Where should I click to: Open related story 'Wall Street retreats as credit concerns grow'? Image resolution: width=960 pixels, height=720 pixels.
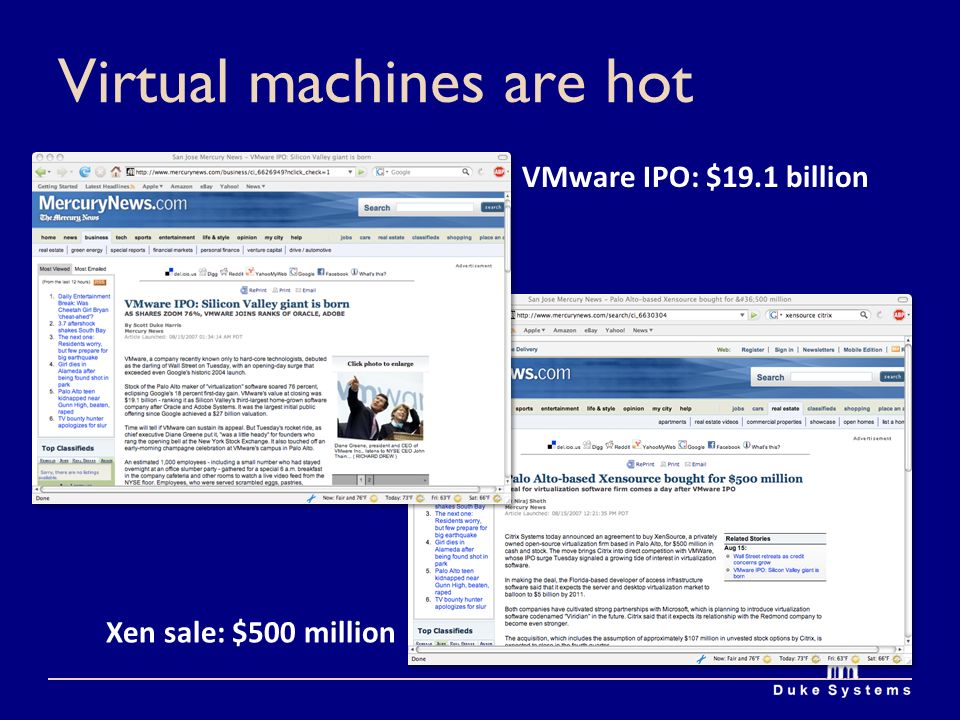tap(768, 559)
